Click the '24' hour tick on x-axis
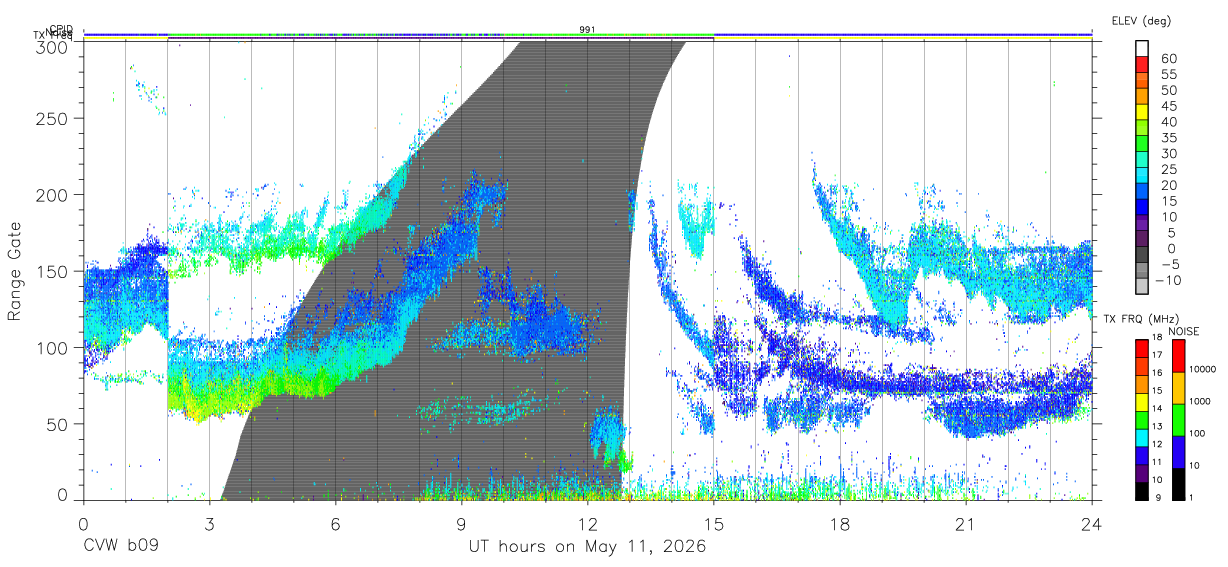1228x567 pixels. 1092,524
